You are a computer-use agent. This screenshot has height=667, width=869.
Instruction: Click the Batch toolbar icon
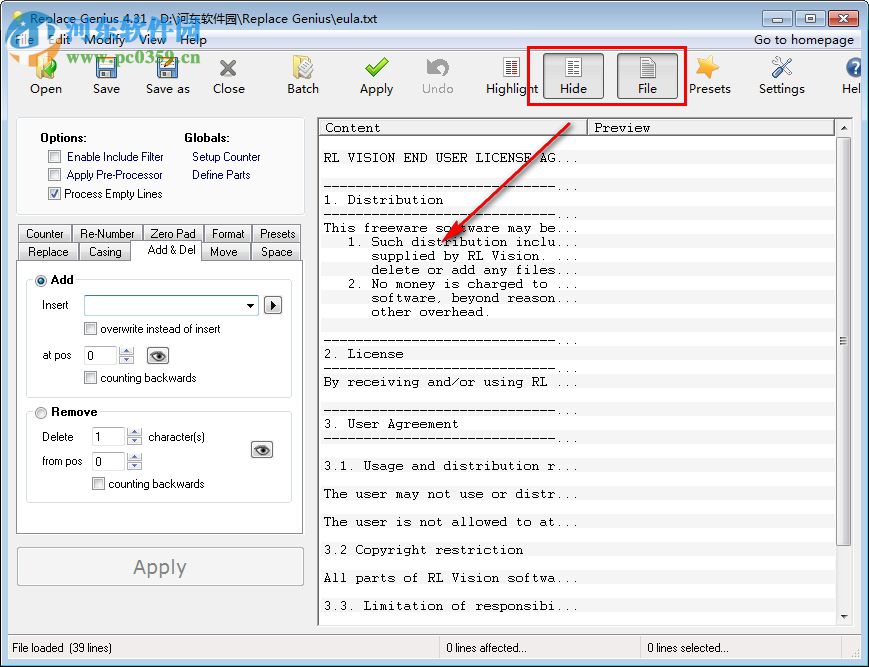point(303,69)
